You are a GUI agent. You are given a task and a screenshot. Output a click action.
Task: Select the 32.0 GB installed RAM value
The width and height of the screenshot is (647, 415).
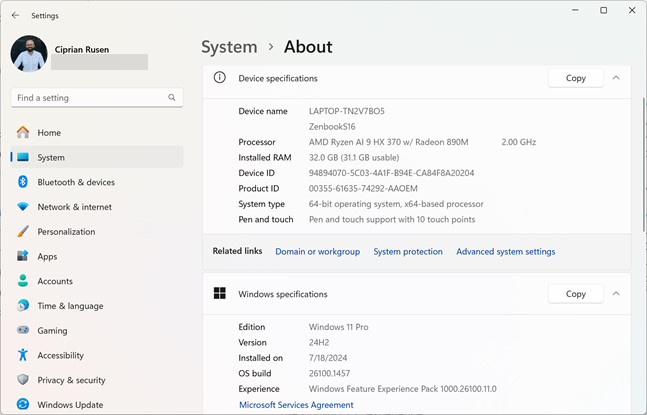coord(354,158)
